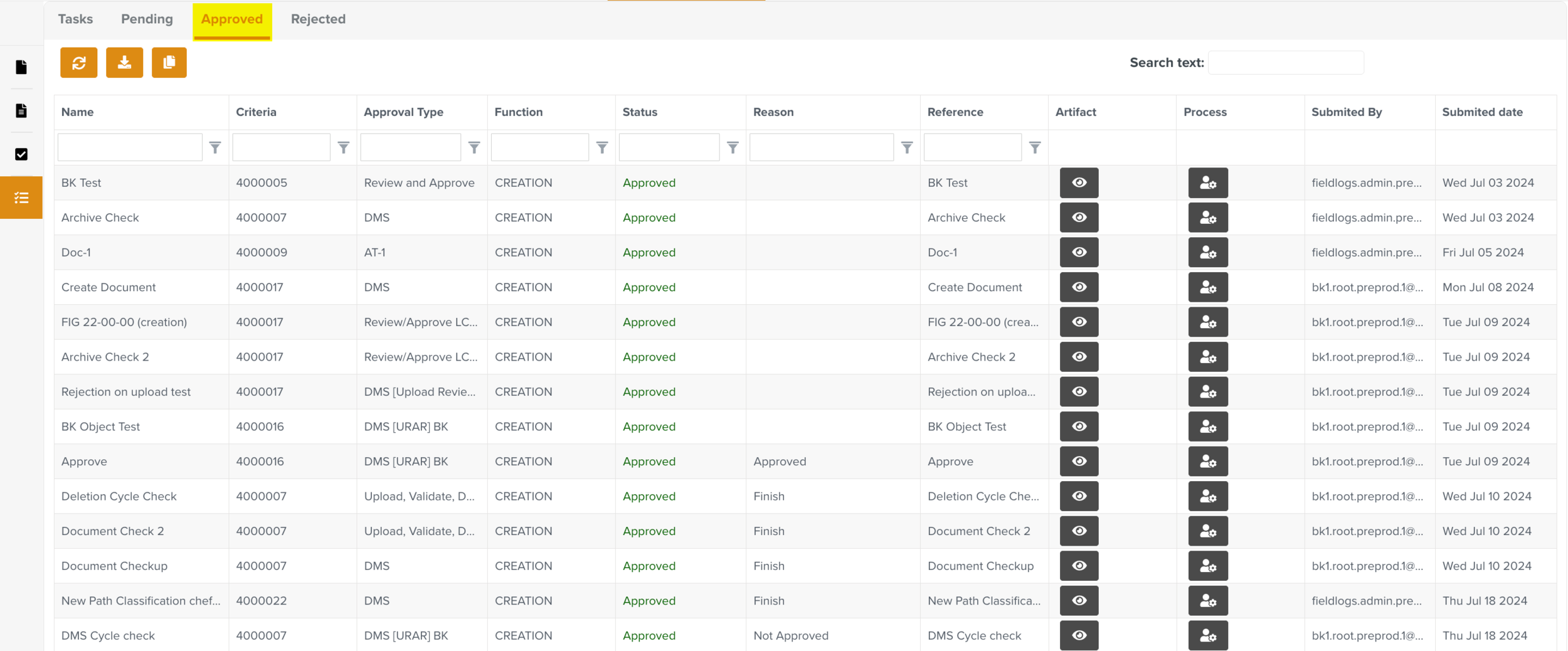
Task: Sort by the Submited By header
Action: 1347,112
